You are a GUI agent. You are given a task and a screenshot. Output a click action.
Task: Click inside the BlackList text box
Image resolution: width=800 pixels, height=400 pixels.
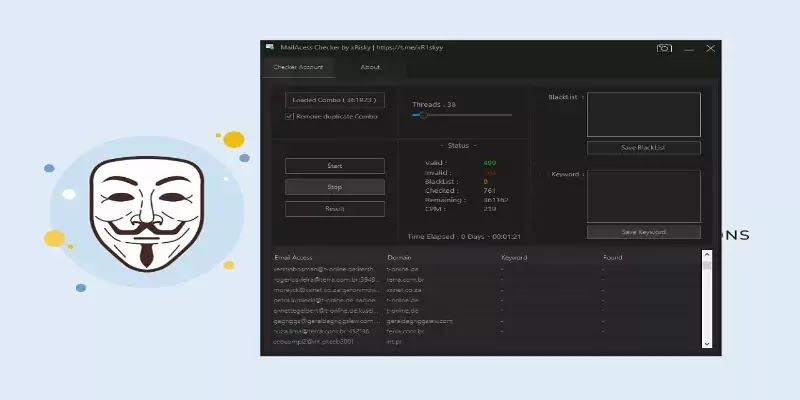click(x=644, y=114)
